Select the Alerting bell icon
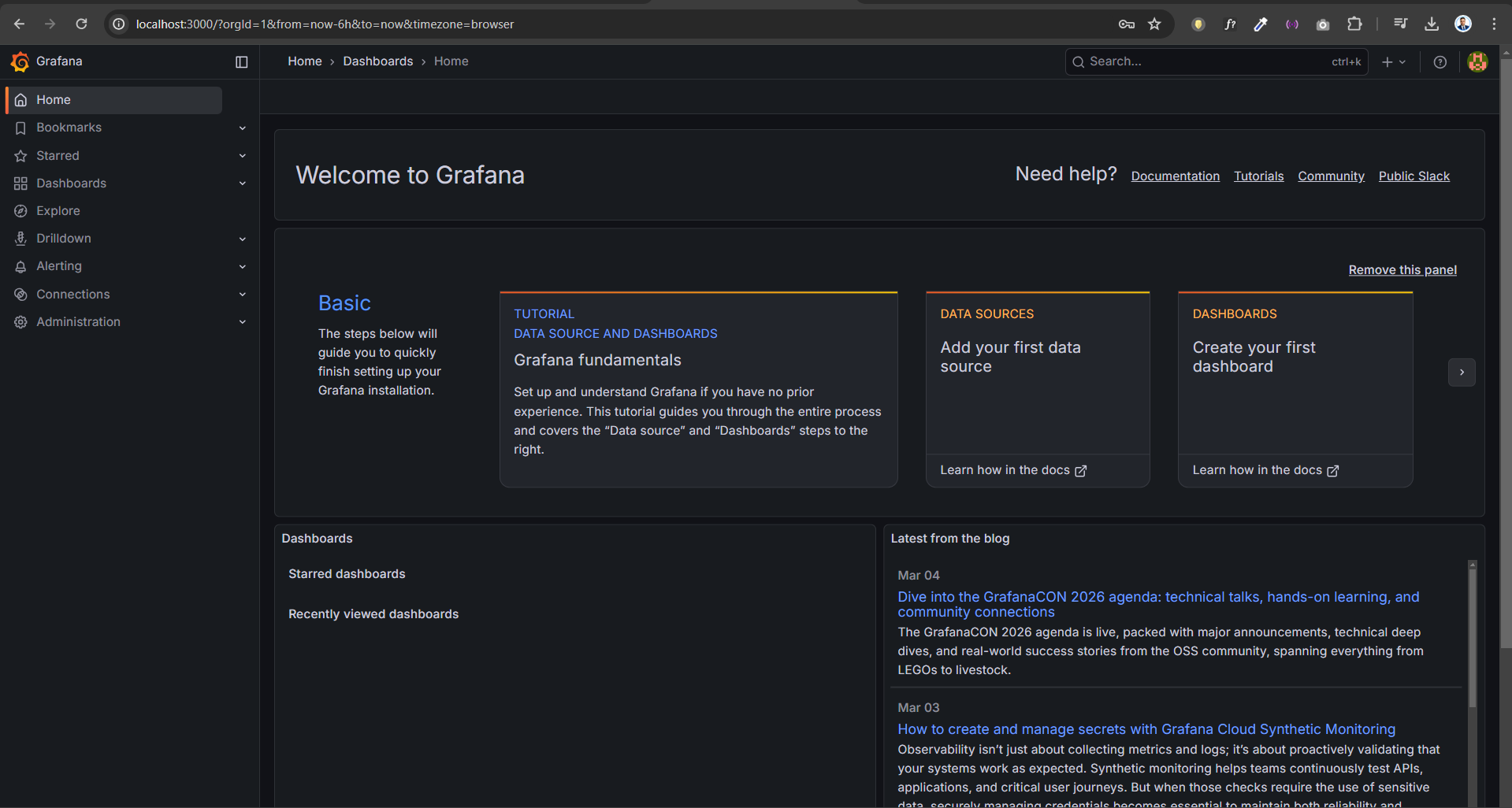 coord(20,266)
